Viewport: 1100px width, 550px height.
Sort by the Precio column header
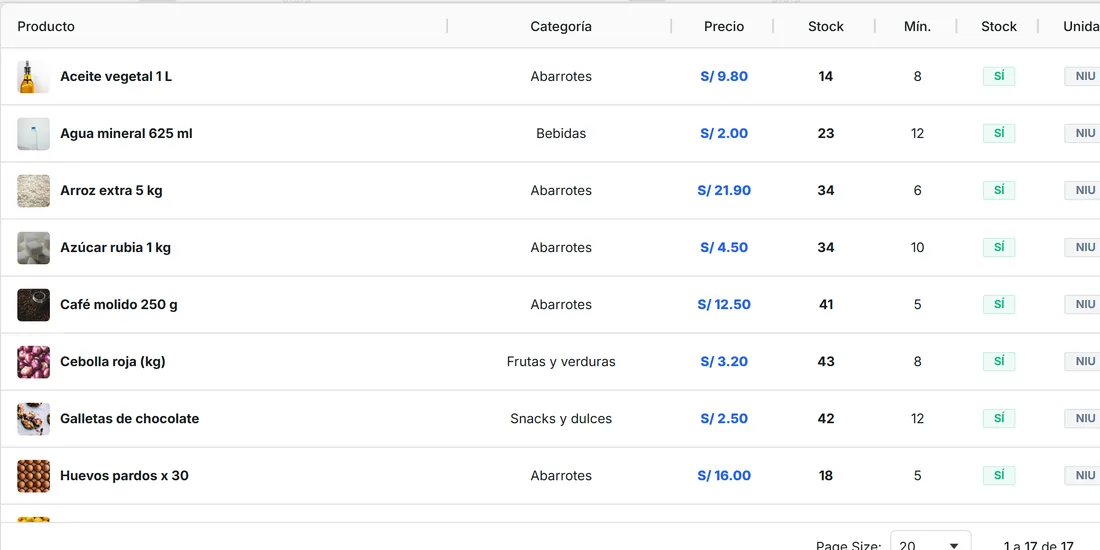click(x=724, y=27)
